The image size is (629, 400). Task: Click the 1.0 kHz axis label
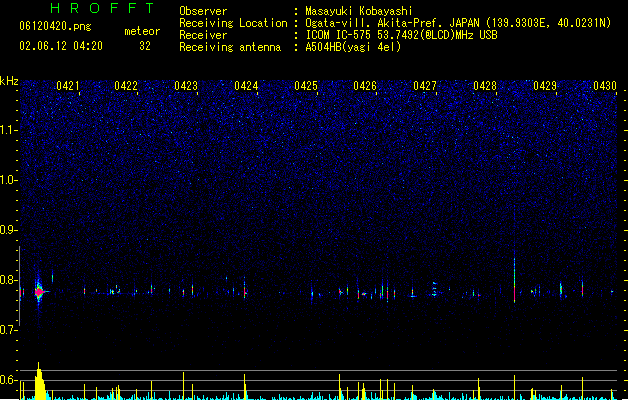[x=8, y=180]
